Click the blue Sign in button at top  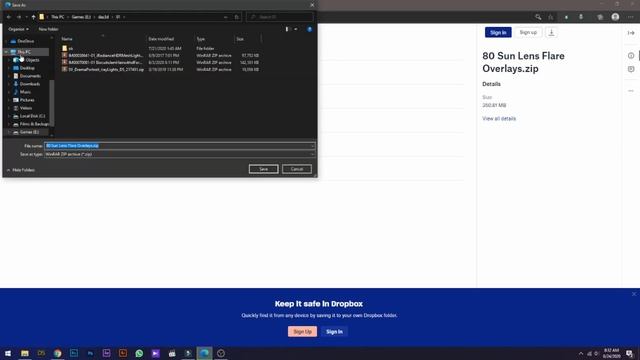[498, 32]
